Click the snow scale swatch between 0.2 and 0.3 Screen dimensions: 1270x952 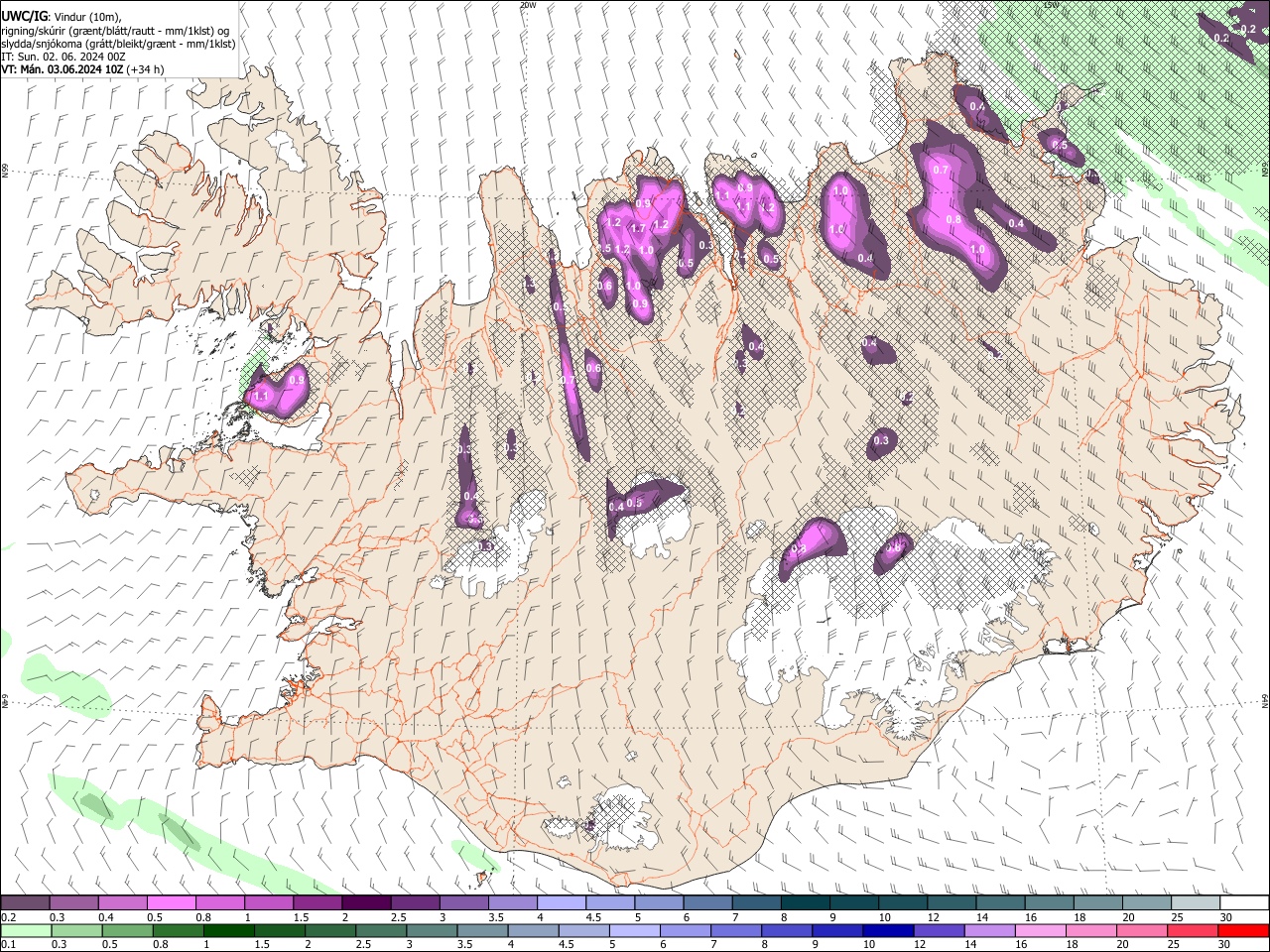click(x=25, y=903)
